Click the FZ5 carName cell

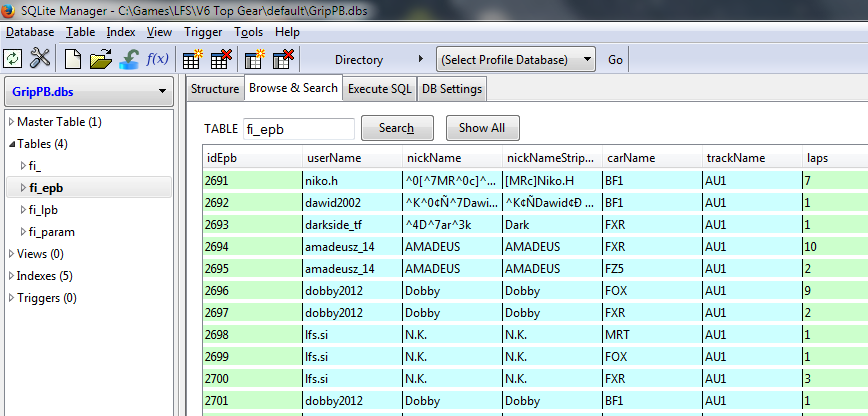(653, 269)
